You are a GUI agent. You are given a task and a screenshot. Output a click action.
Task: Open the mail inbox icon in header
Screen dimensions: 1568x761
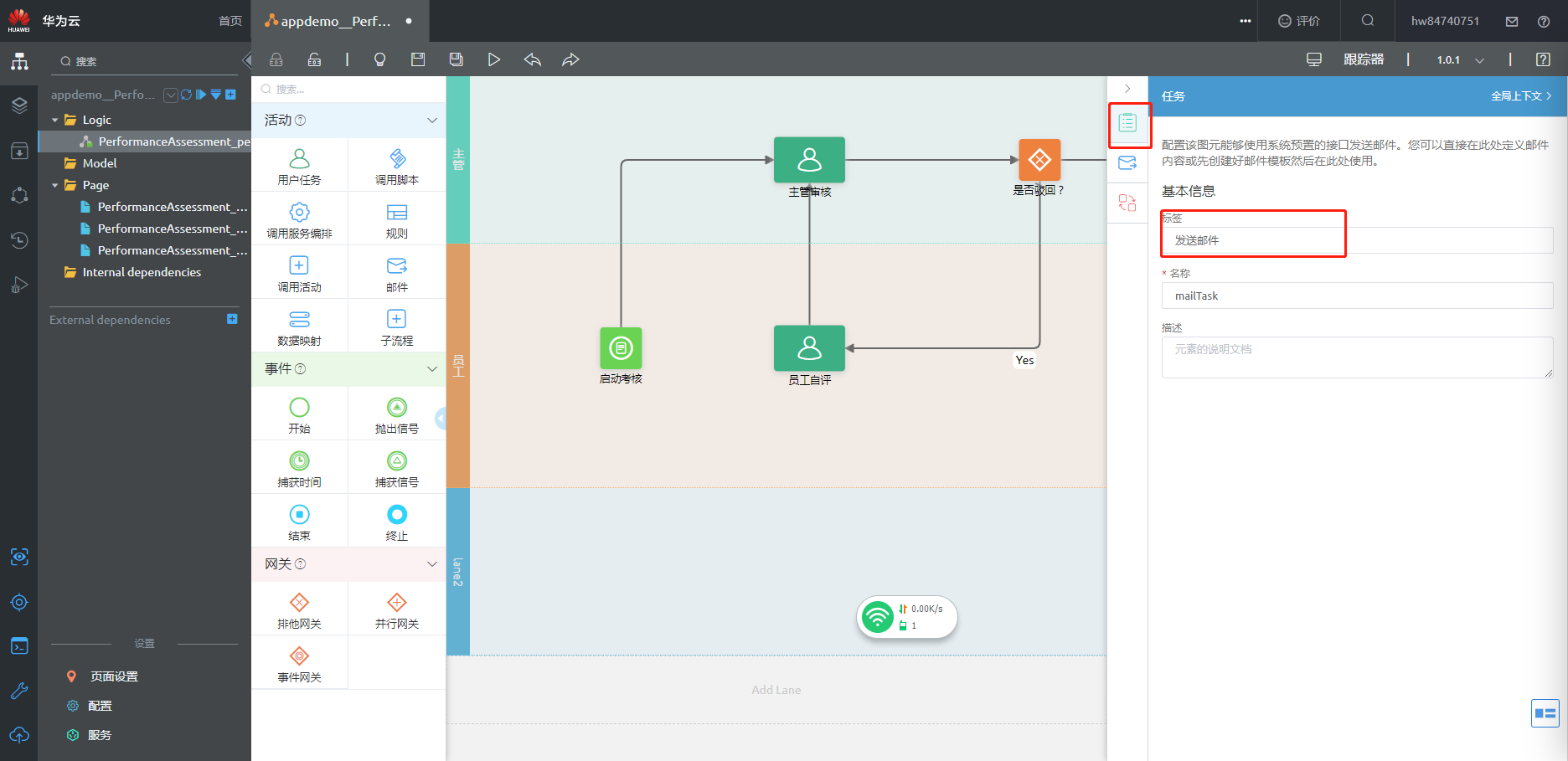[1512, 22]
